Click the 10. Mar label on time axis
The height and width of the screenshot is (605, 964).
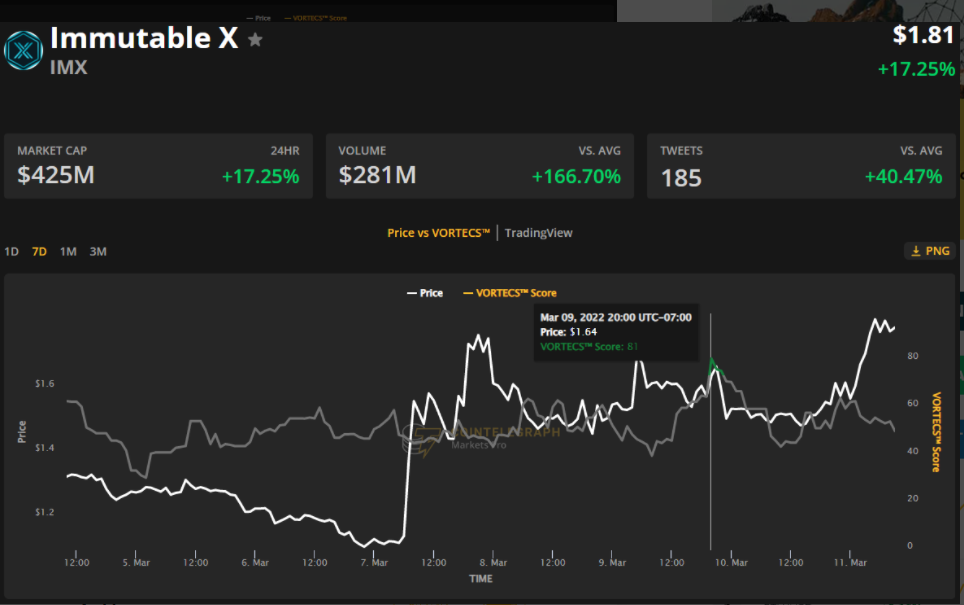pyautogui.click(x=731, y=563)
